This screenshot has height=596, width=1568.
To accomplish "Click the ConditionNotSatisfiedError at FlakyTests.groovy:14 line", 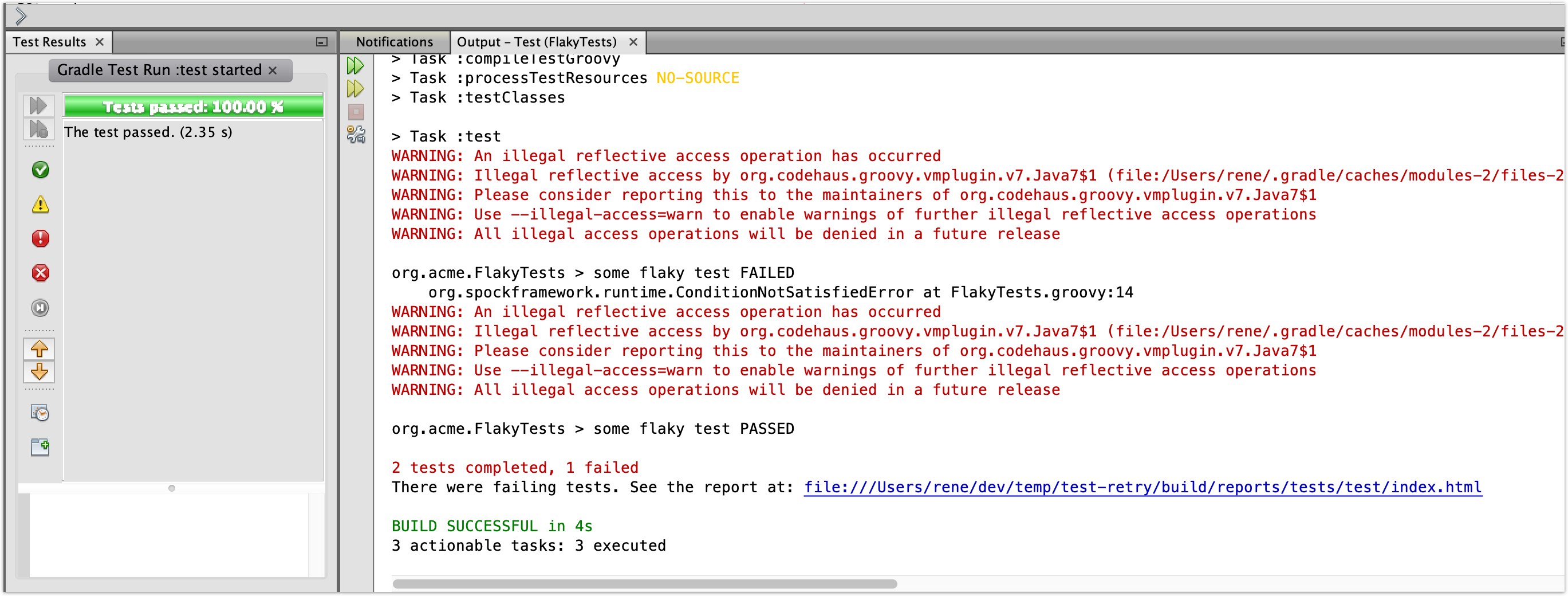I will coord(781,292).
